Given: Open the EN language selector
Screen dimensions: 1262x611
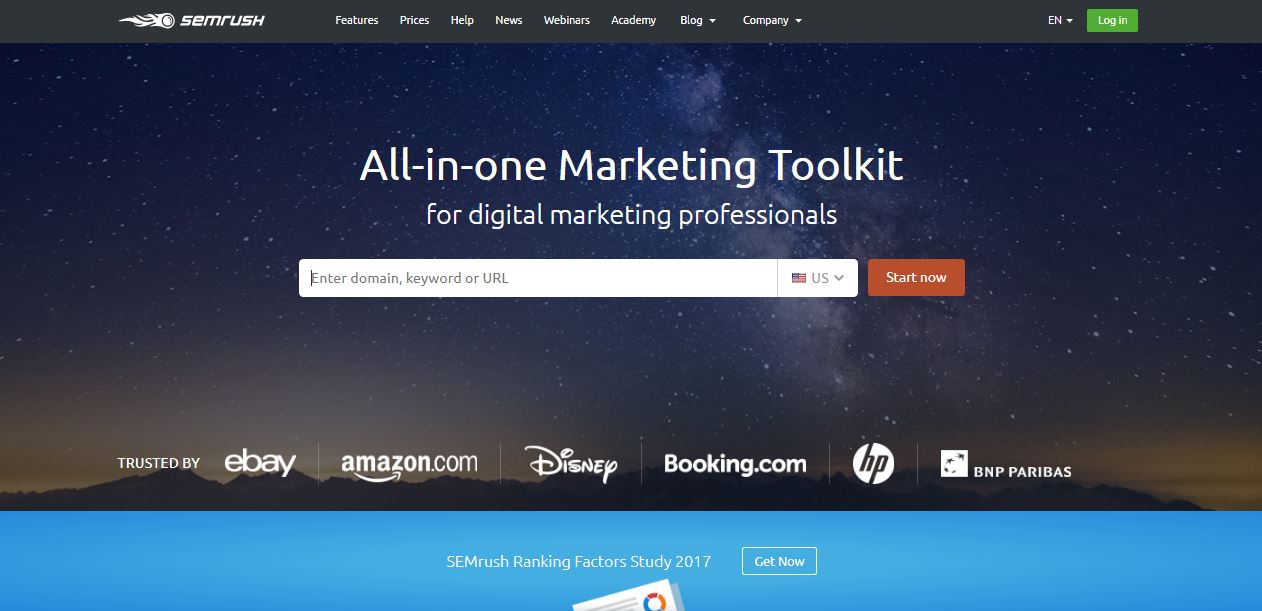Looking at the screenshot, I should pyautogui.click(x=1060, y=20).
